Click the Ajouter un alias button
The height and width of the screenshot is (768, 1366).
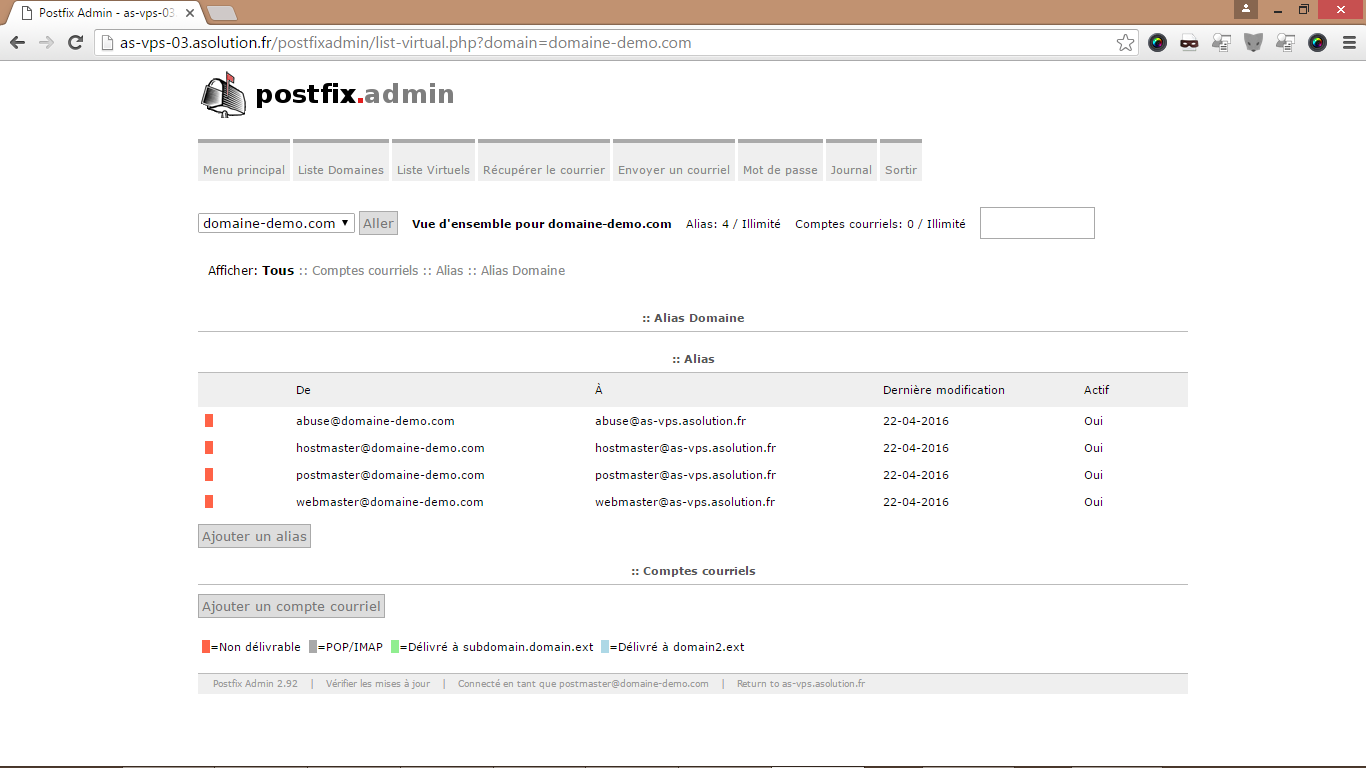[254, 537]
